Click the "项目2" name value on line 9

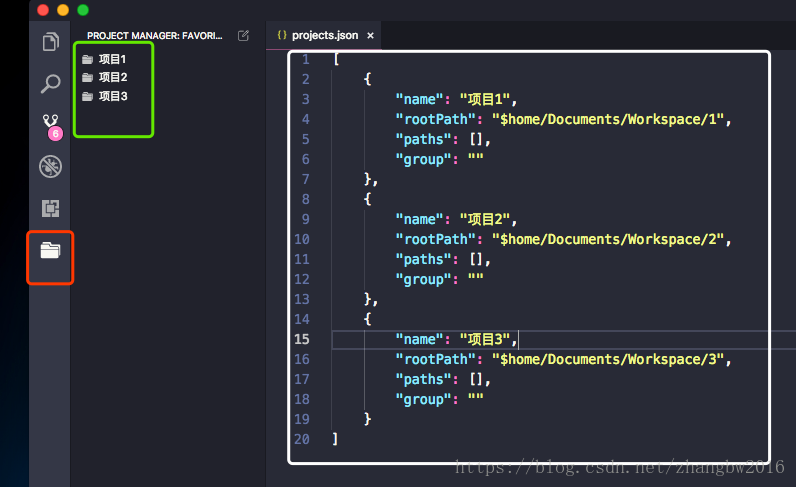485,219
